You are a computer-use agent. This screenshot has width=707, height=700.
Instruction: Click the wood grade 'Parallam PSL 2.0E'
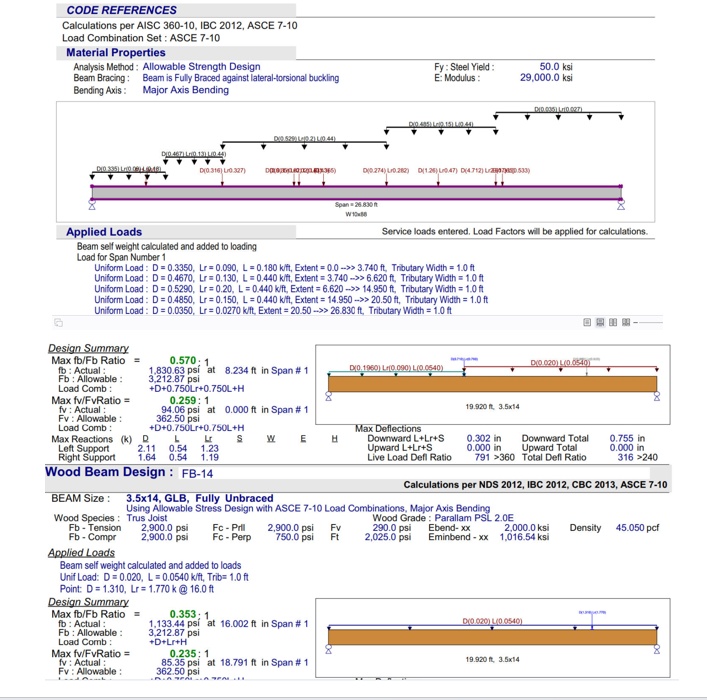[474, 518]
